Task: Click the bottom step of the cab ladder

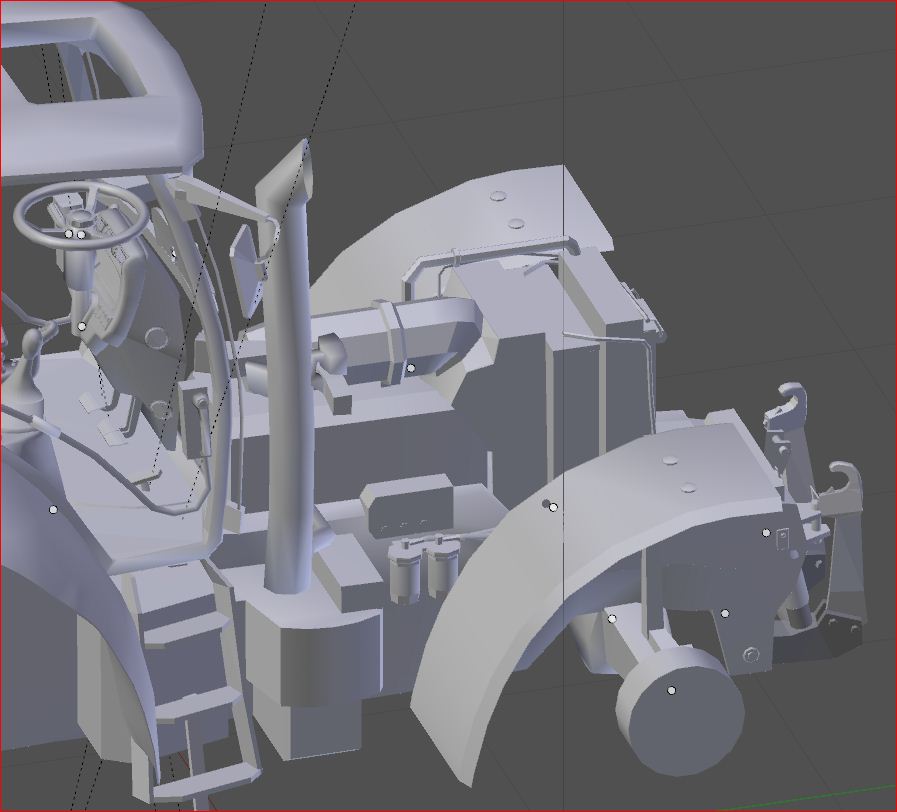Action: (205, 782)
